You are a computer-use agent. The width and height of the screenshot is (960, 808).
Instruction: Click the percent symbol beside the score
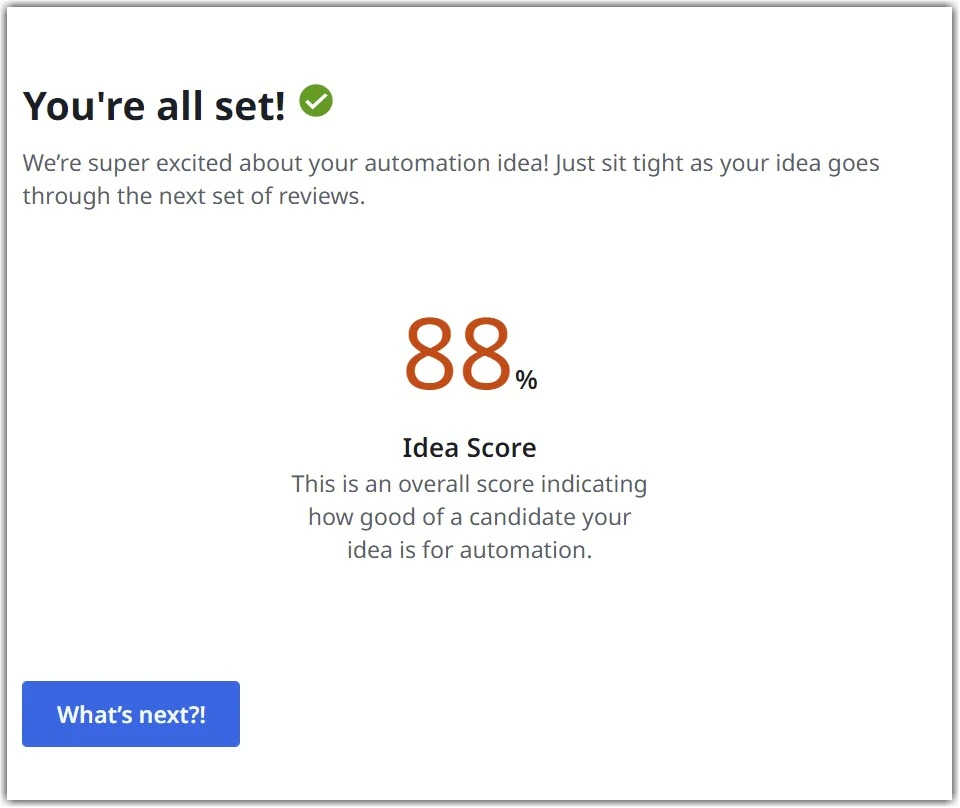click(x=526, y=380)
